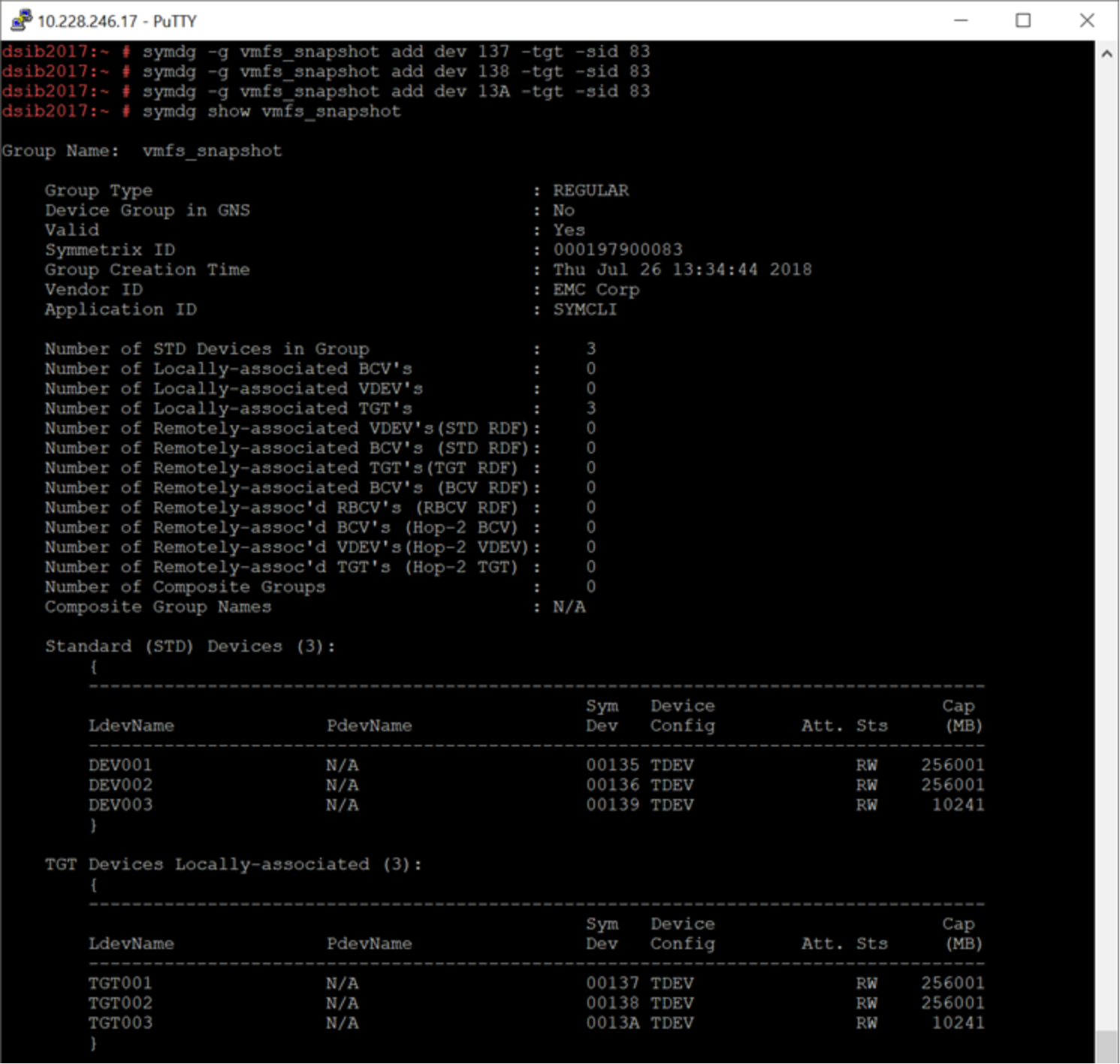The height and width of the screenshot is (1064, 1120).
Task: Click 'LdevName' header in STD devices table
Action: tap(131, 726)
